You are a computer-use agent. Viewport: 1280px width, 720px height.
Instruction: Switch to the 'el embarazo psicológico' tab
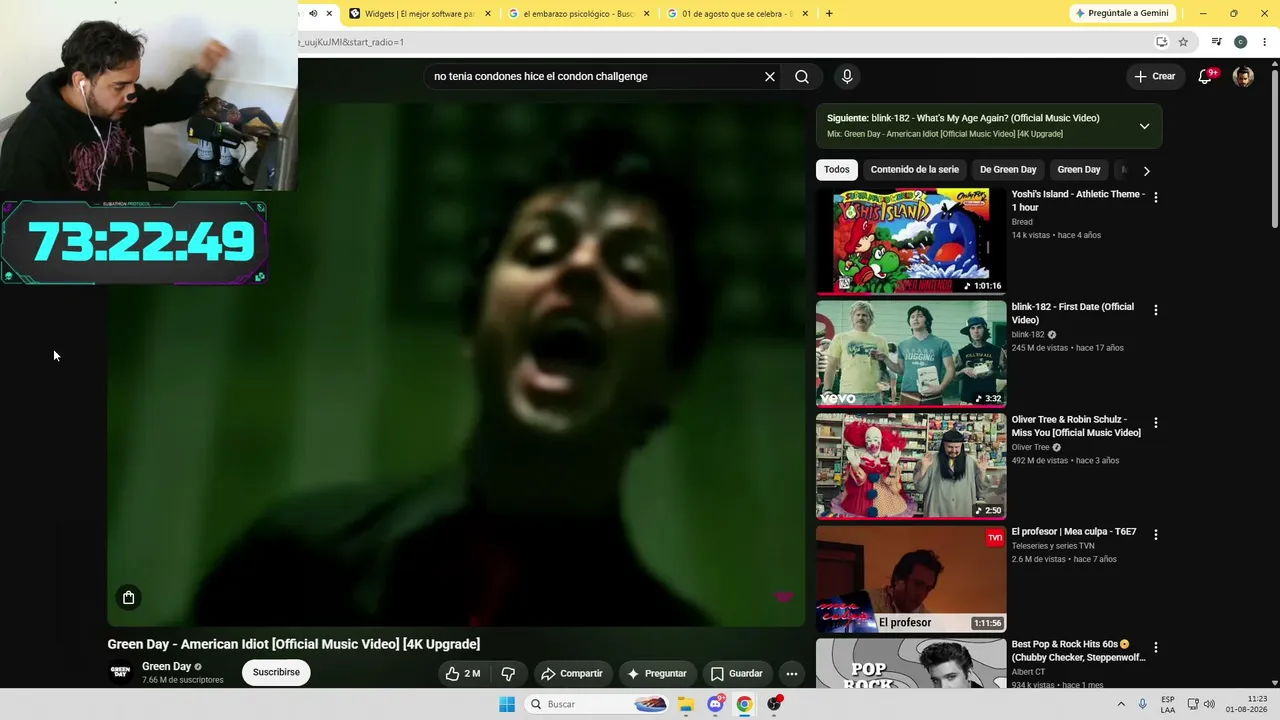579,14
